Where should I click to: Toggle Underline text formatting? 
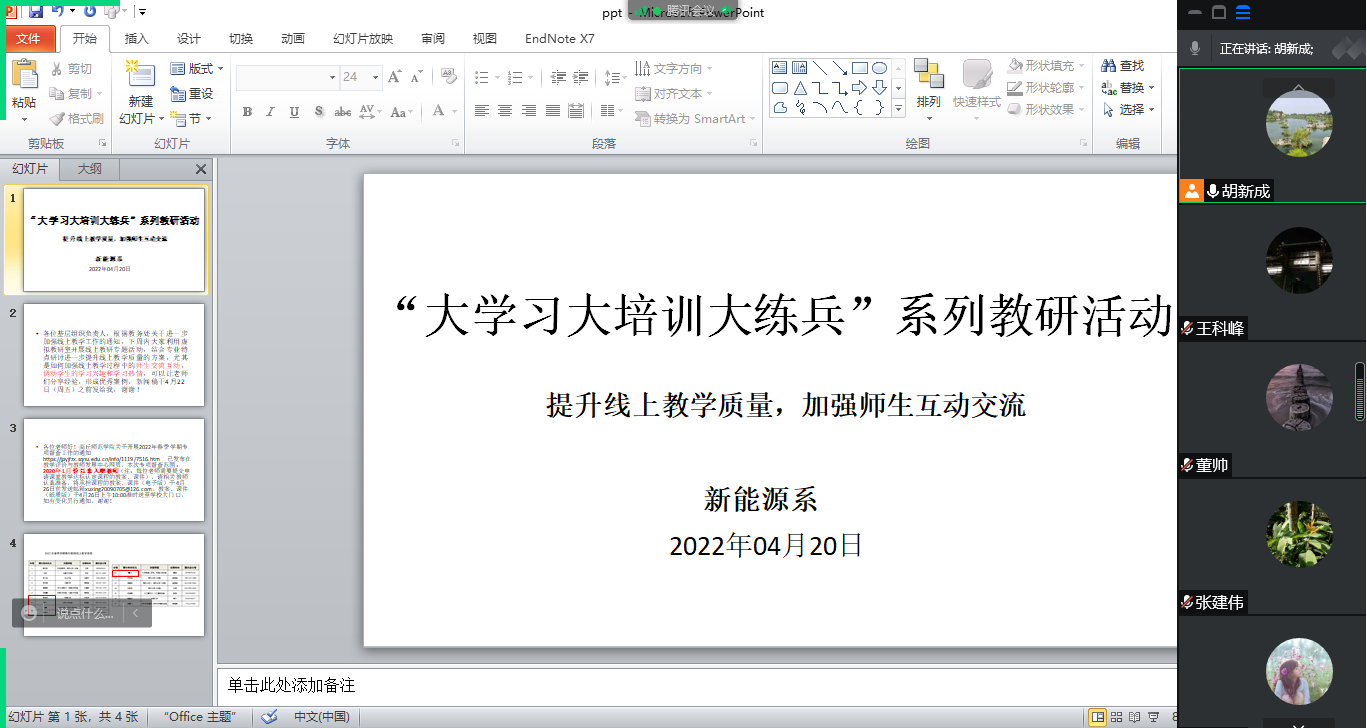tap(294, 112)
